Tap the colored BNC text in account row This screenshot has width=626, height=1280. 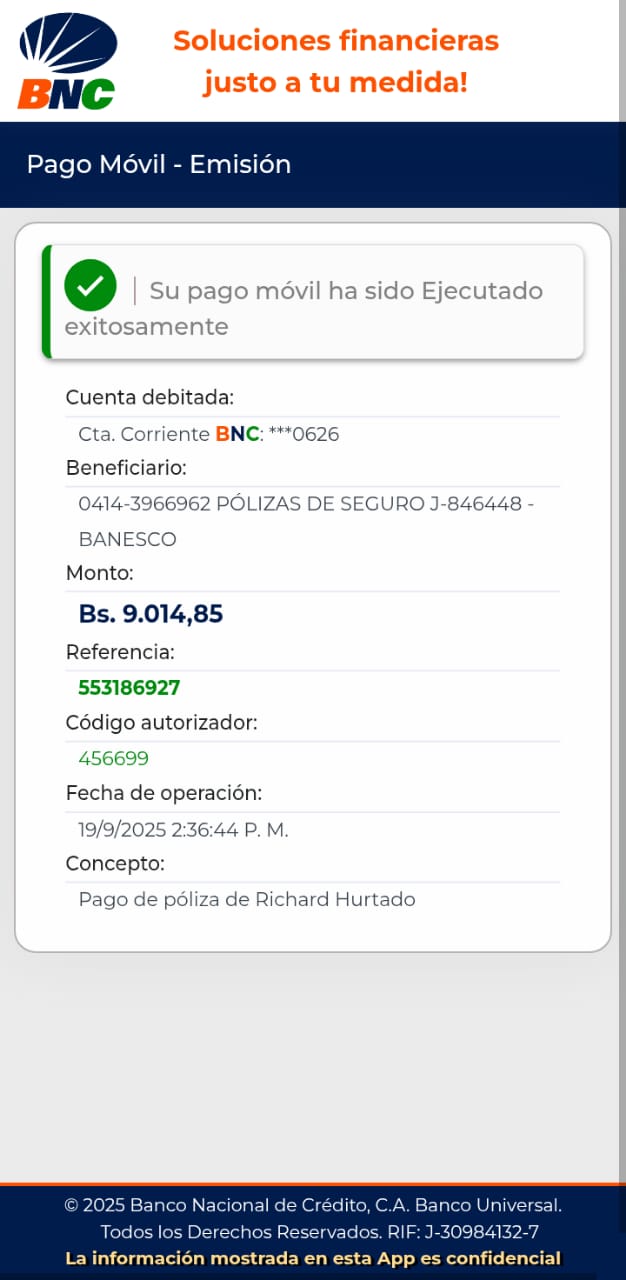pyautogui.click(x=237, y=434)
